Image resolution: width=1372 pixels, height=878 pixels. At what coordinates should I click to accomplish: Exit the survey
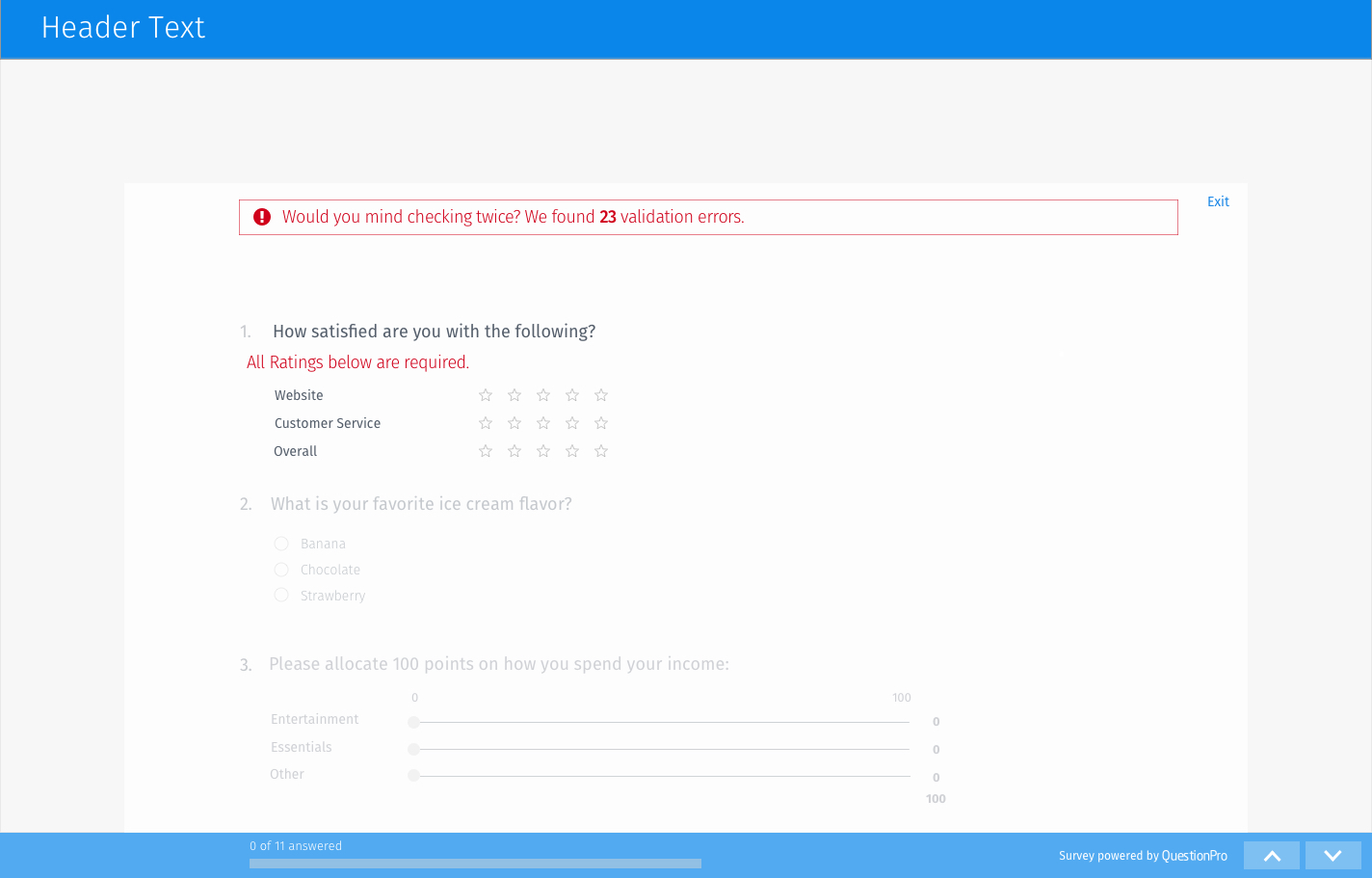tap(1218, 201)
